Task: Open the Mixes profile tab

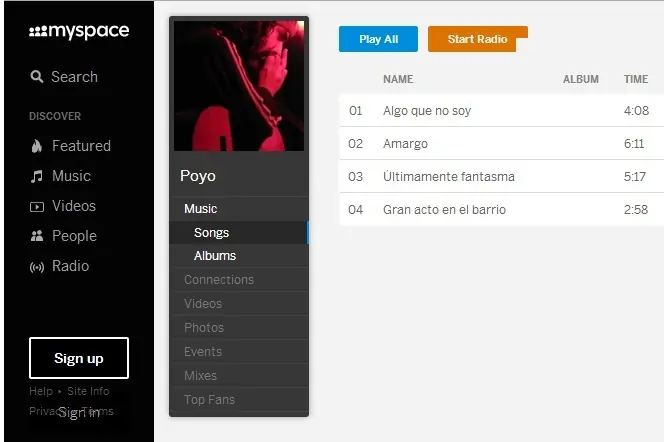Action: pos(239,376)
